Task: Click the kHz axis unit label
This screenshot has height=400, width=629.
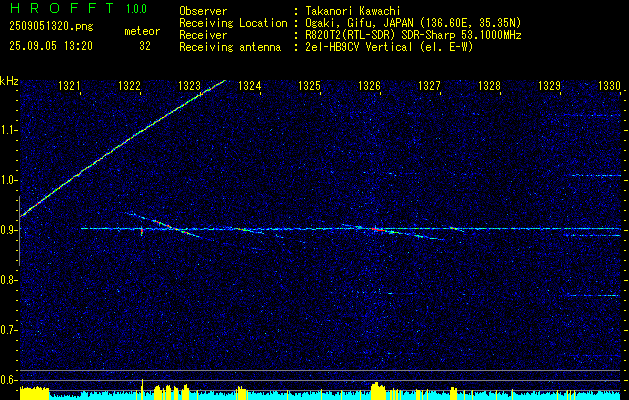Action: [x=9, y=81]
